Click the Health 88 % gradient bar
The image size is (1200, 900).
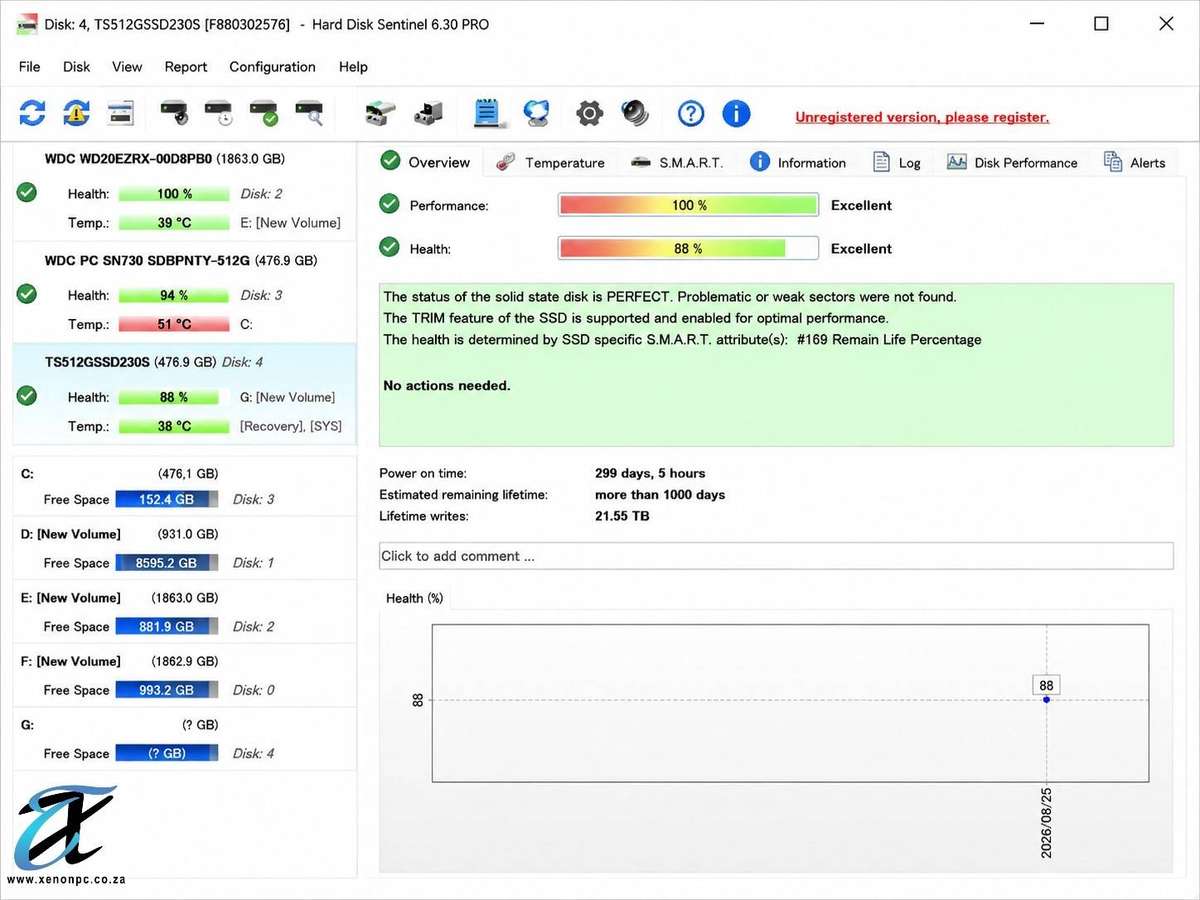point(689,248)
